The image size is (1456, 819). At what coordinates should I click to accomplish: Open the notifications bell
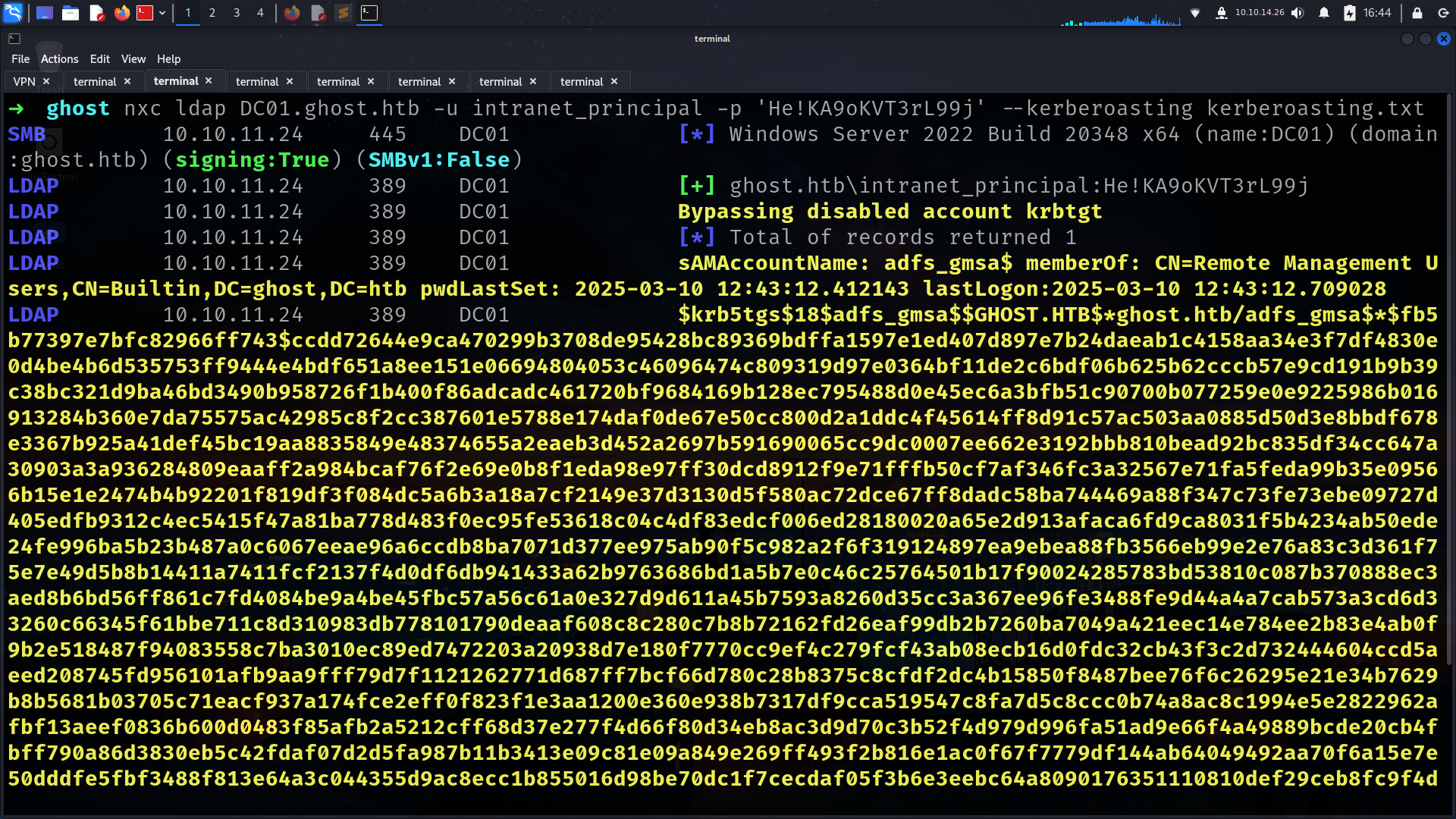coord(1324,13)
